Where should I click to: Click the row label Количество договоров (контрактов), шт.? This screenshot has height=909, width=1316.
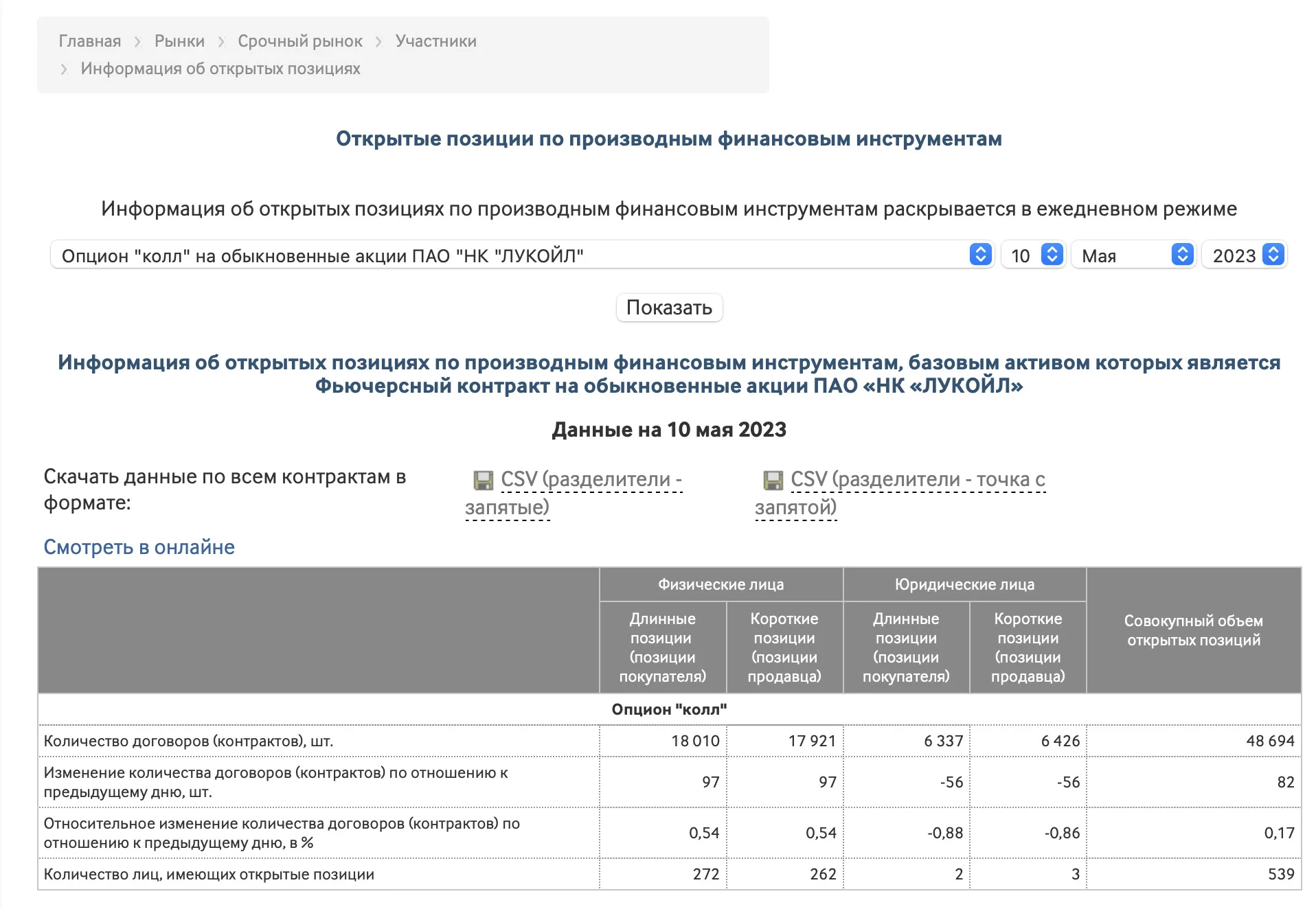click(x=188, y=741)
